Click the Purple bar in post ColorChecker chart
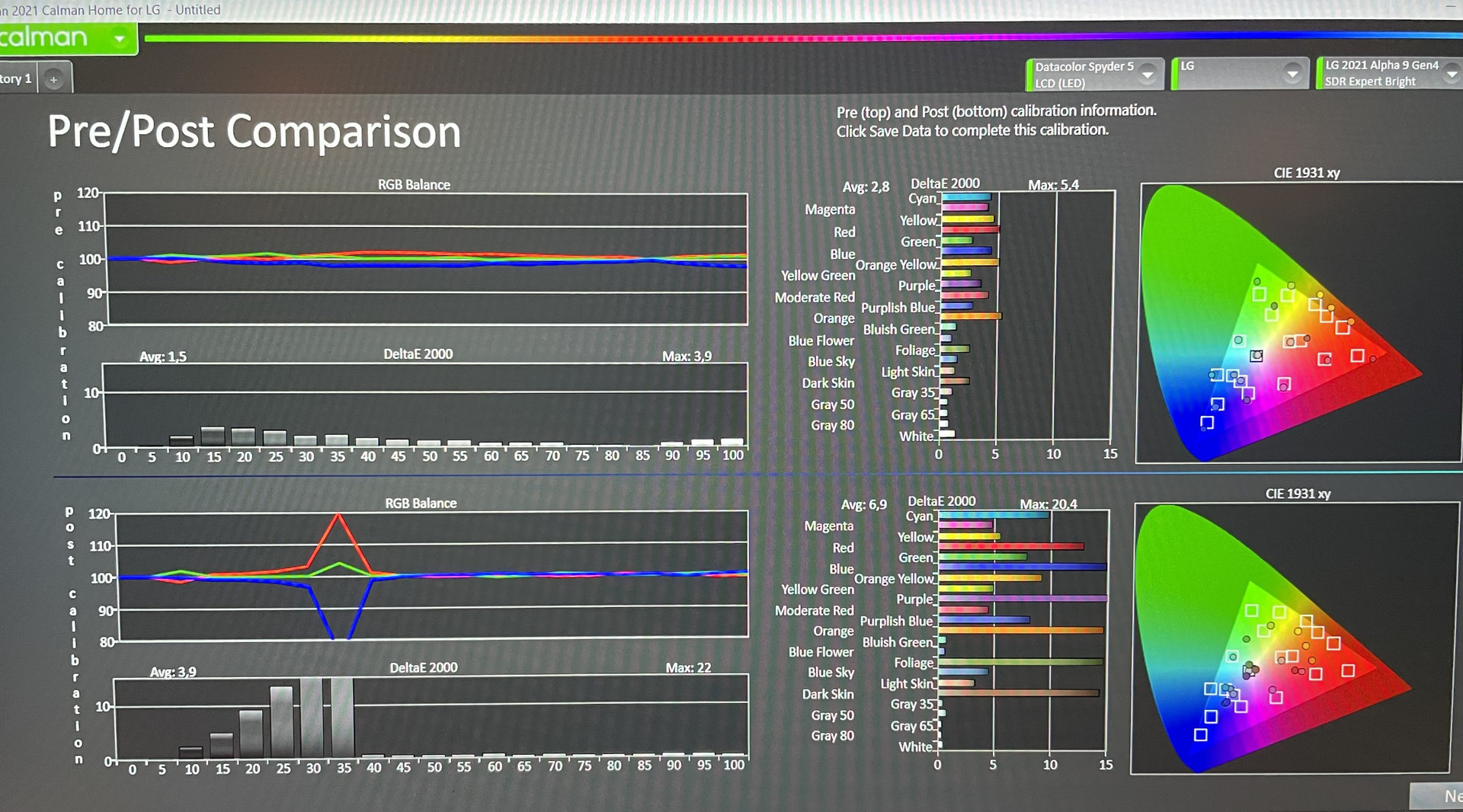 point(1022,599)
